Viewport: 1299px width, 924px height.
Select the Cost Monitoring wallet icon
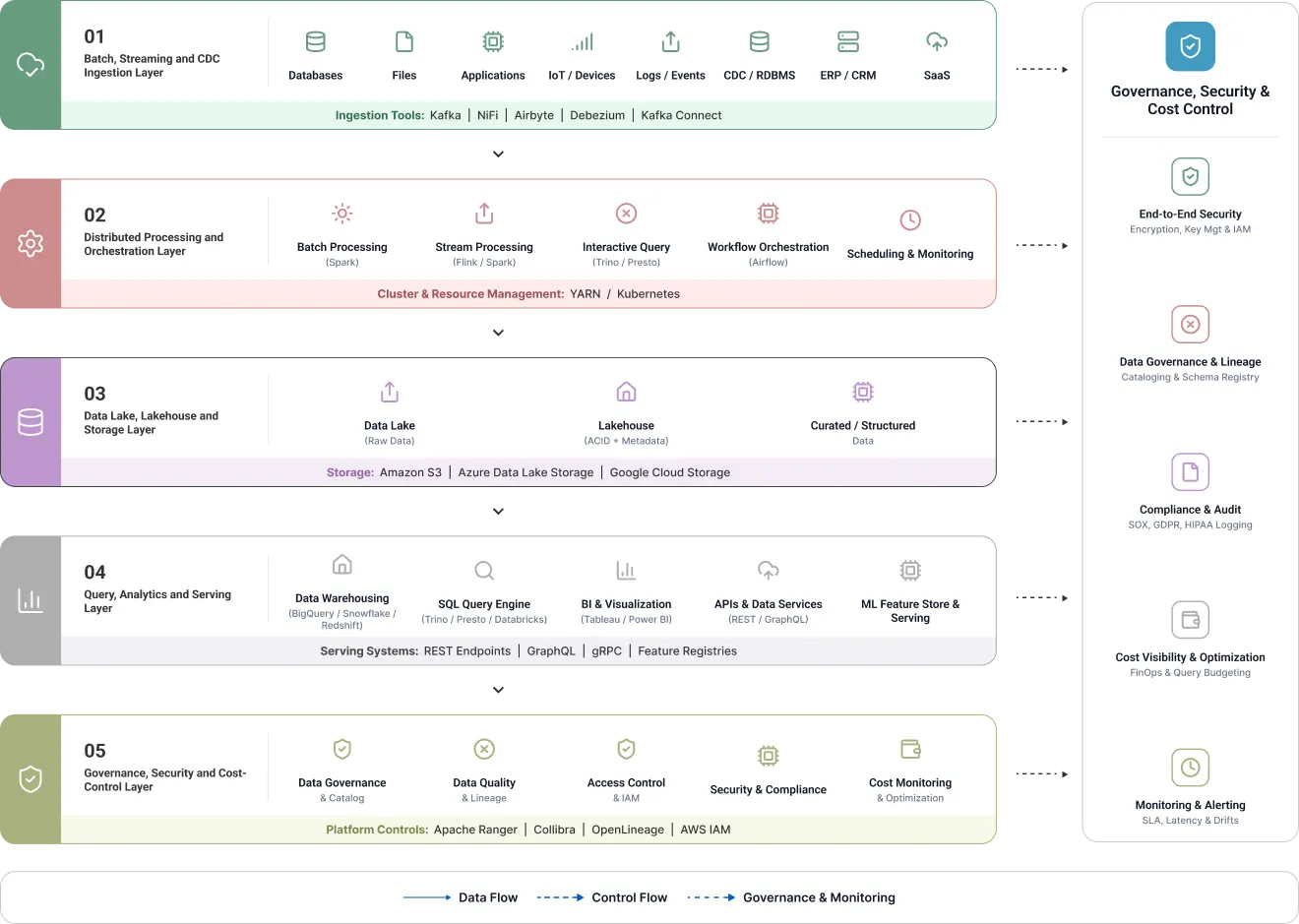click(x=910, y=749)
